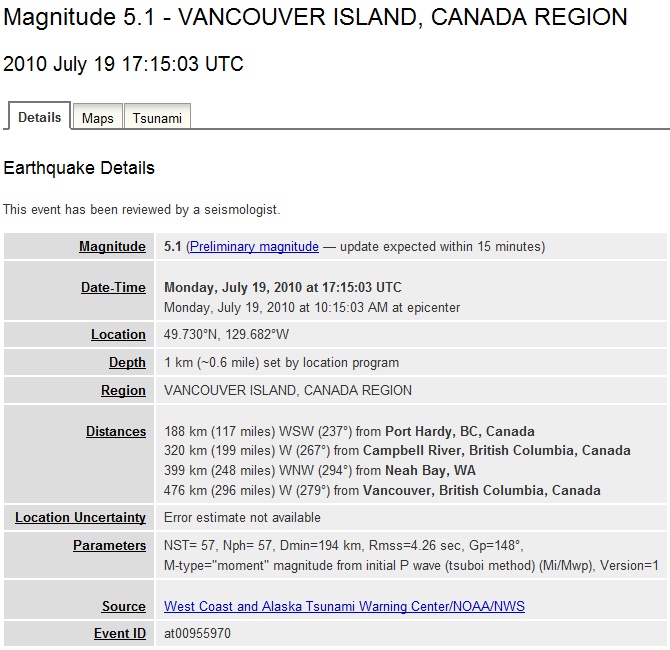670x650 pixels.
Task: Open the Date-Time definition link
Action: click(x=113, y=288)
